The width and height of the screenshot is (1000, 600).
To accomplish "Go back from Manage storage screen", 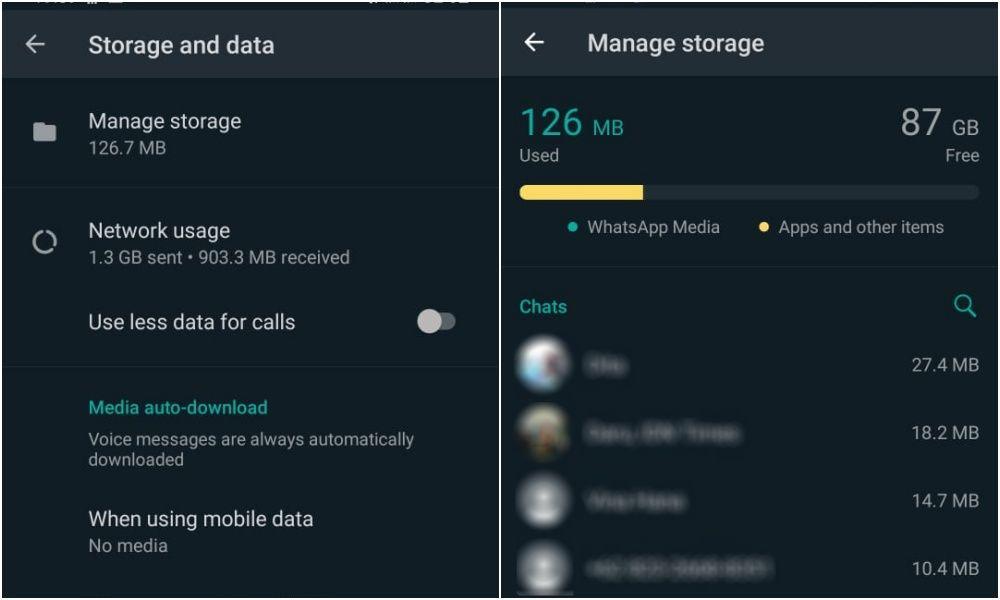I will tap(534, 43).
